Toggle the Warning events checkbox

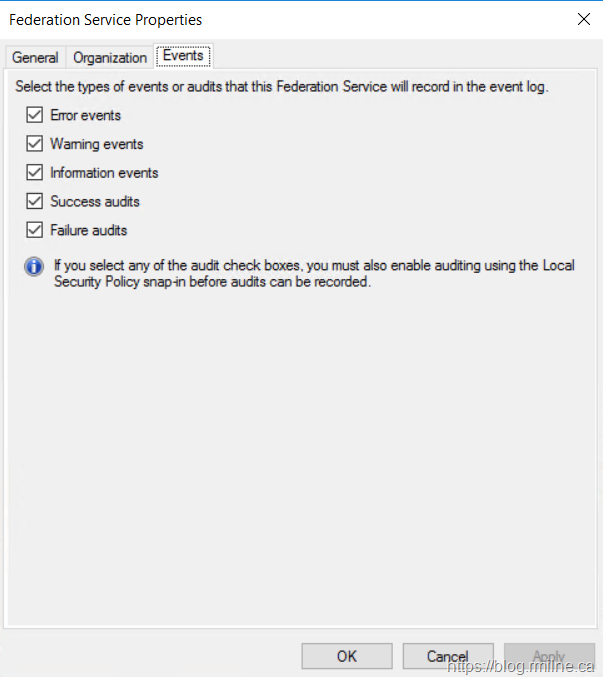pyautogui.click(x=35, y=144)
